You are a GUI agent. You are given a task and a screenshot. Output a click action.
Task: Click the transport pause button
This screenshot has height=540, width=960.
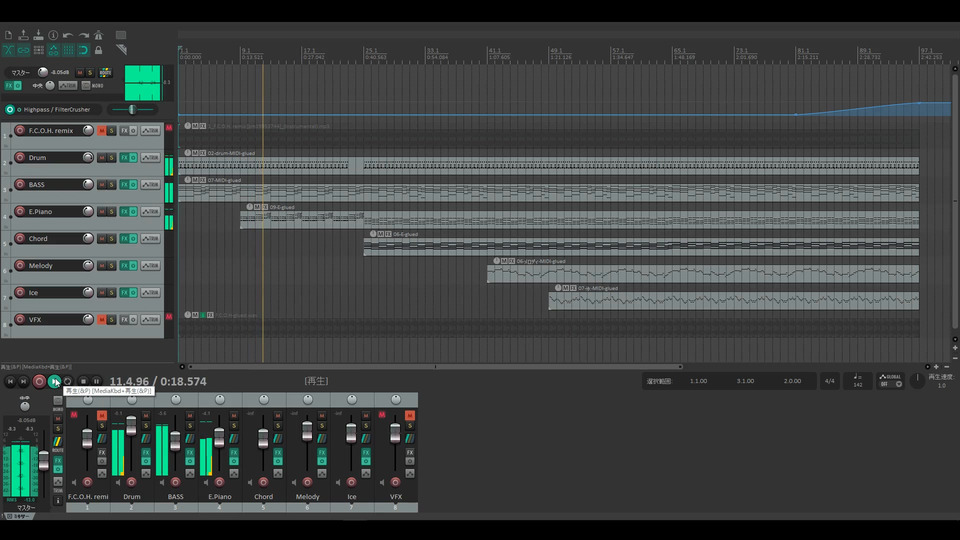(96, 381)
